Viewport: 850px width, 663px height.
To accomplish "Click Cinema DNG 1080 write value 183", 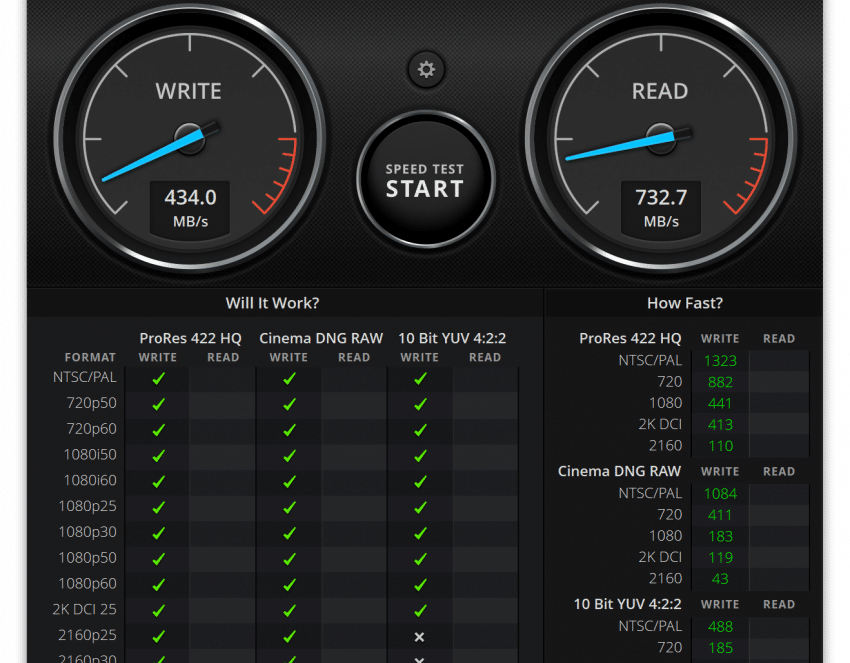I will (x=720, y=536).
